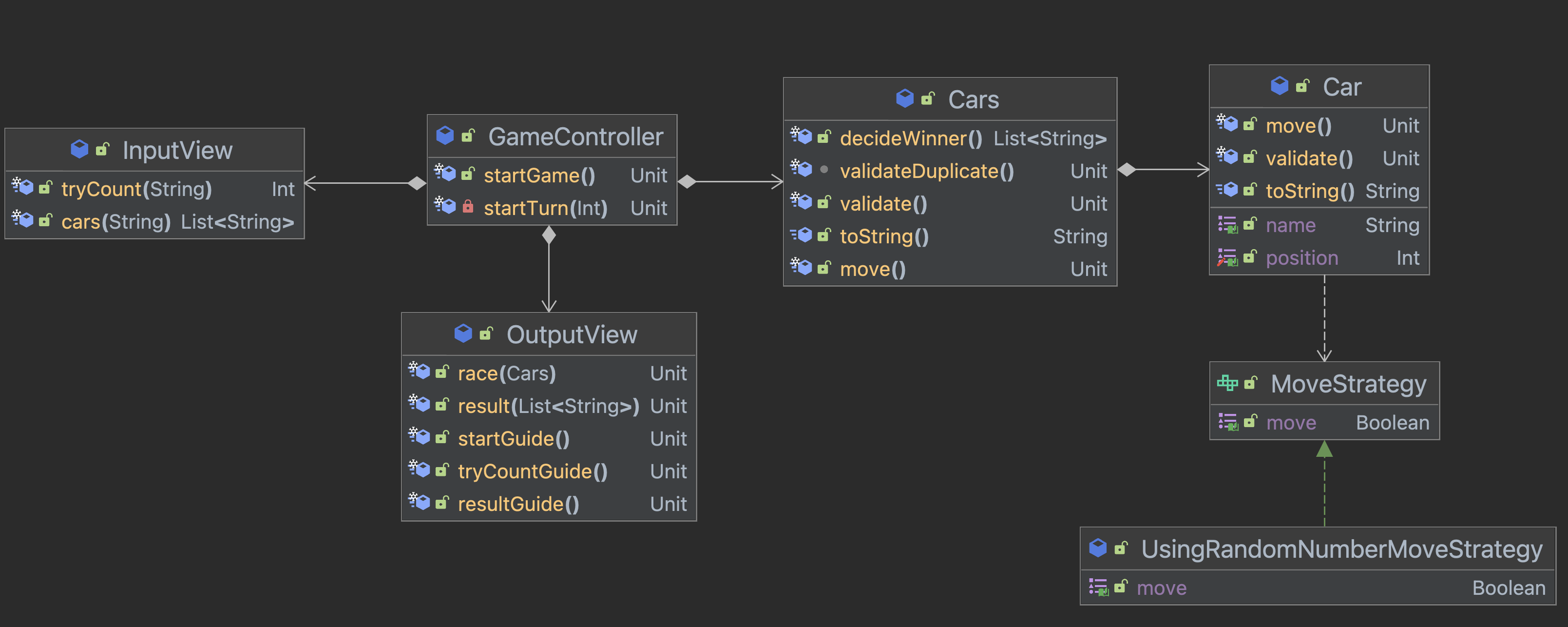Viewport: 1568px width, 627px height.
Task: Click the override method icon of Cars toString()
Action: pyautogui.click(x=801, y=235)
